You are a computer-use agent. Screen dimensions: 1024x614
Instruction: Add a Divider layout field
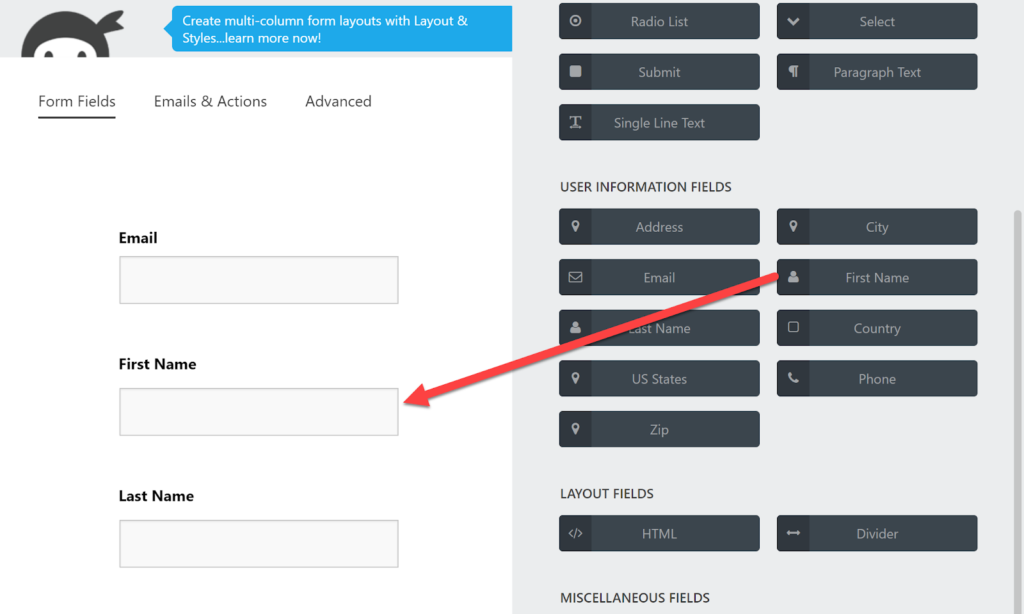pyautogui.click(x=877, y=533)
